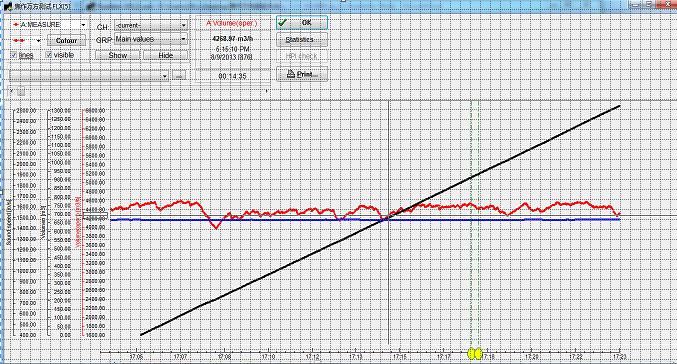The height and width of the screenshot is (364, 677).
Task: Click the horizontal scrollbar thumb under controls
Action: [21, 91]
